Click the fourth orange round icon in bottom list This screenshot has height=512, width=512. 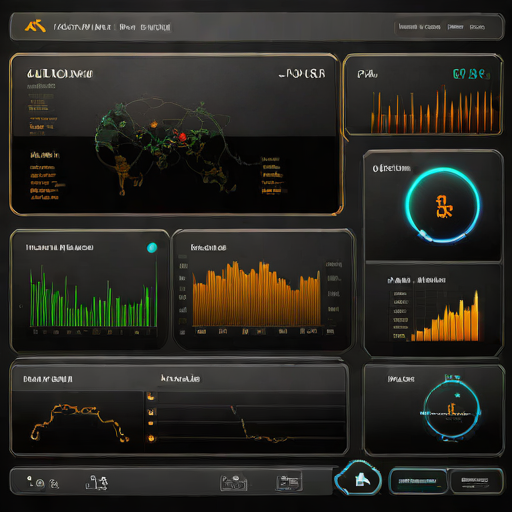[151, 438]
